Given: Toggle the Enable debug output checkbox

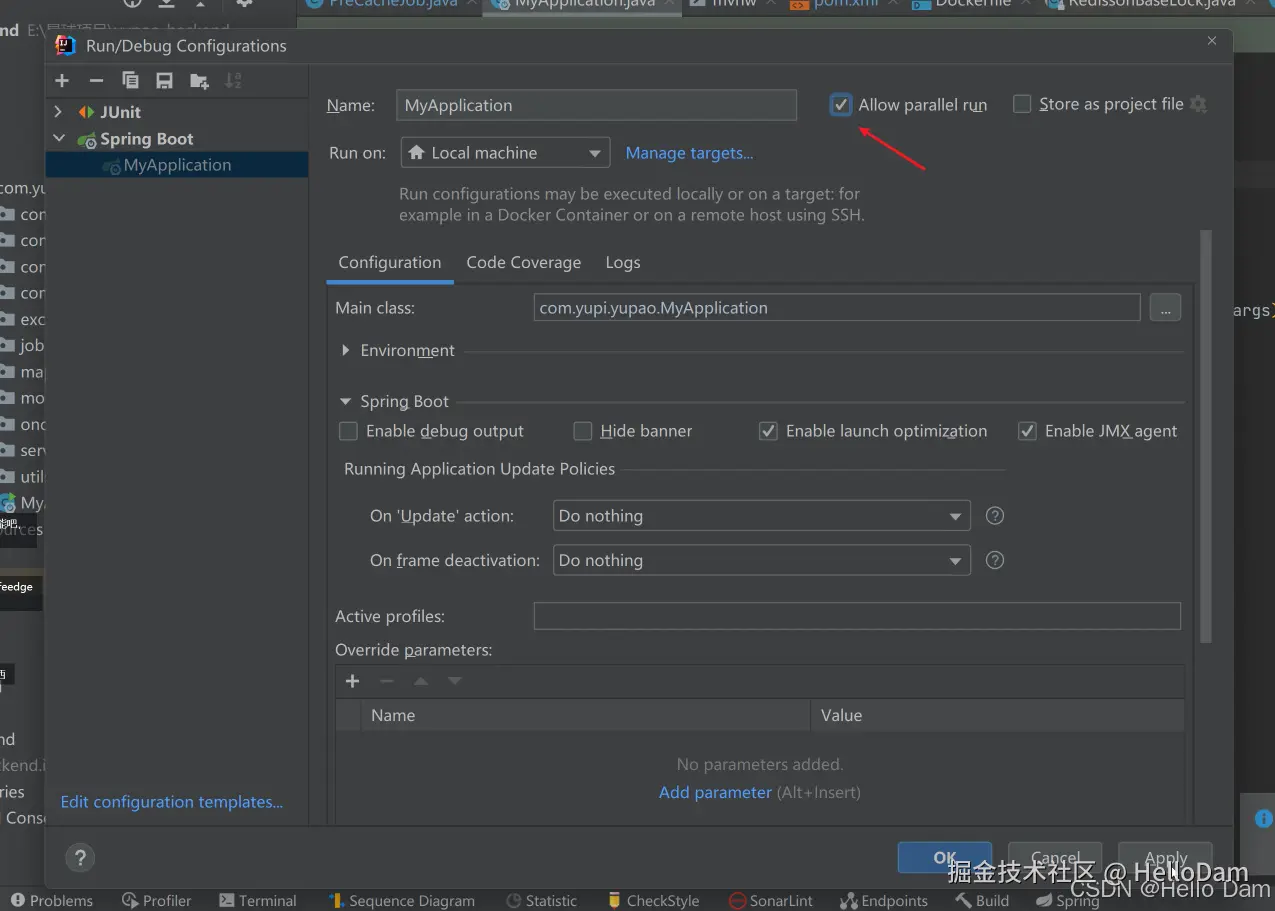Looking at the screenshot, I should (x=348, y=431).
